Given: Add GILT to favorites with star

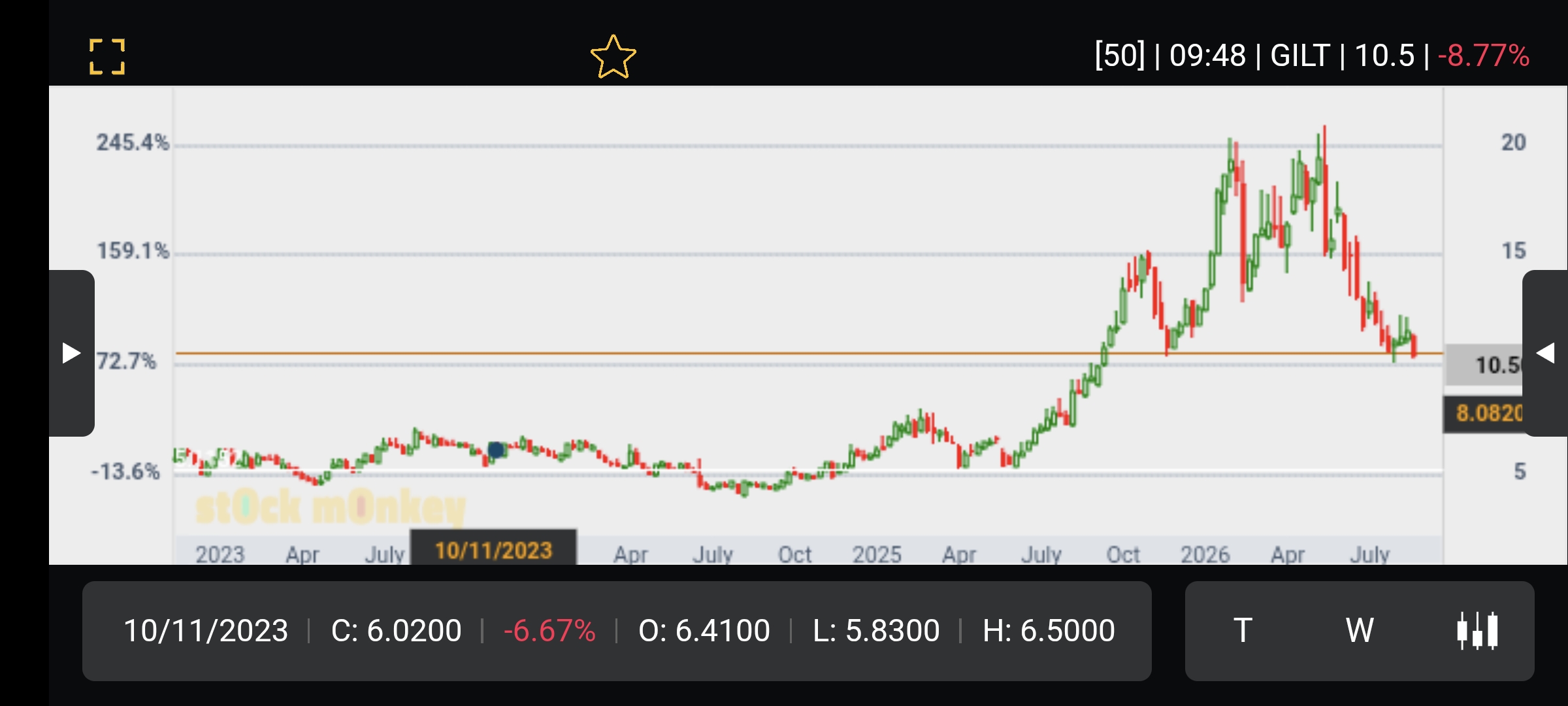Looking at the screenshot, I should click(613, 57).
